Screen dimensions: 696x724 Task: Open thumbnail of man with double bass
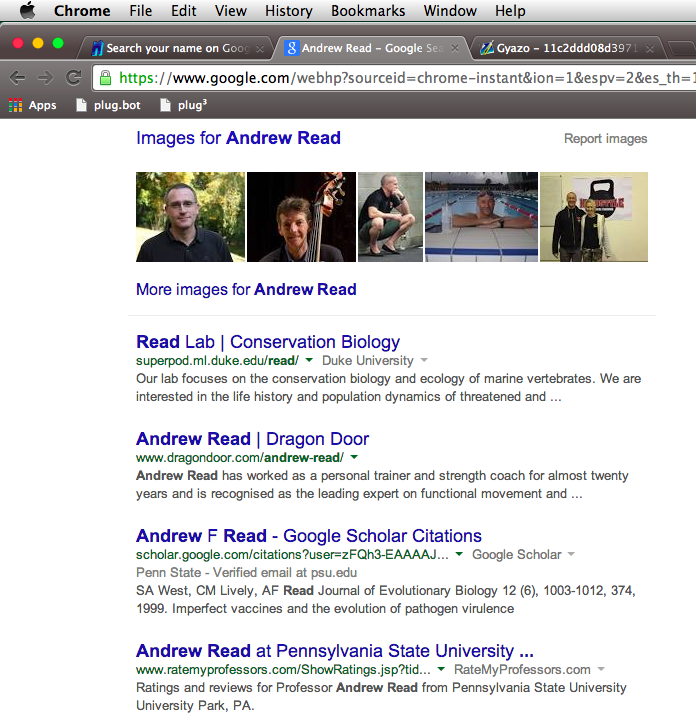302,217
